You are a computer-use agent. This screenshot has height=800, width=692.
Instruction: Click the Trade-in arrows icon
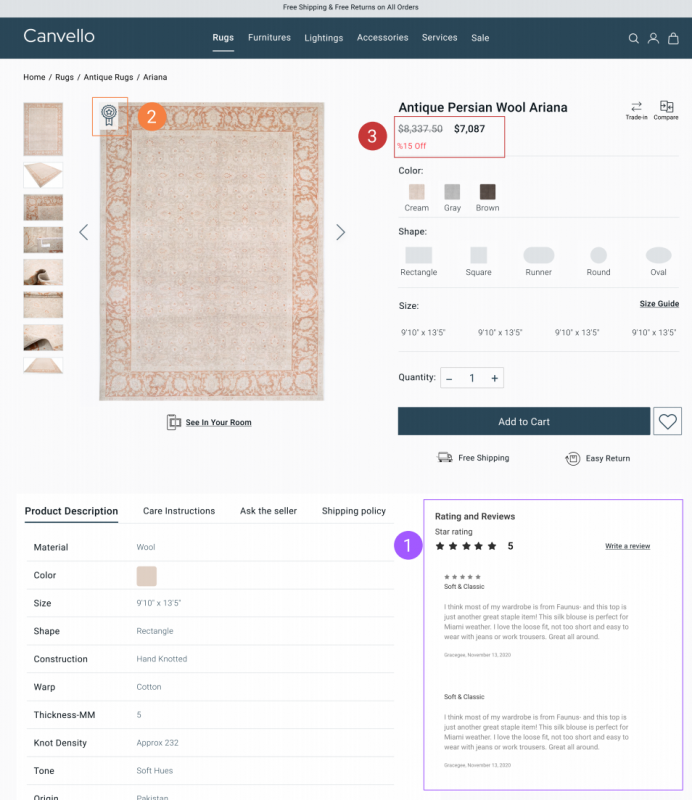click(x=636, y=107)
